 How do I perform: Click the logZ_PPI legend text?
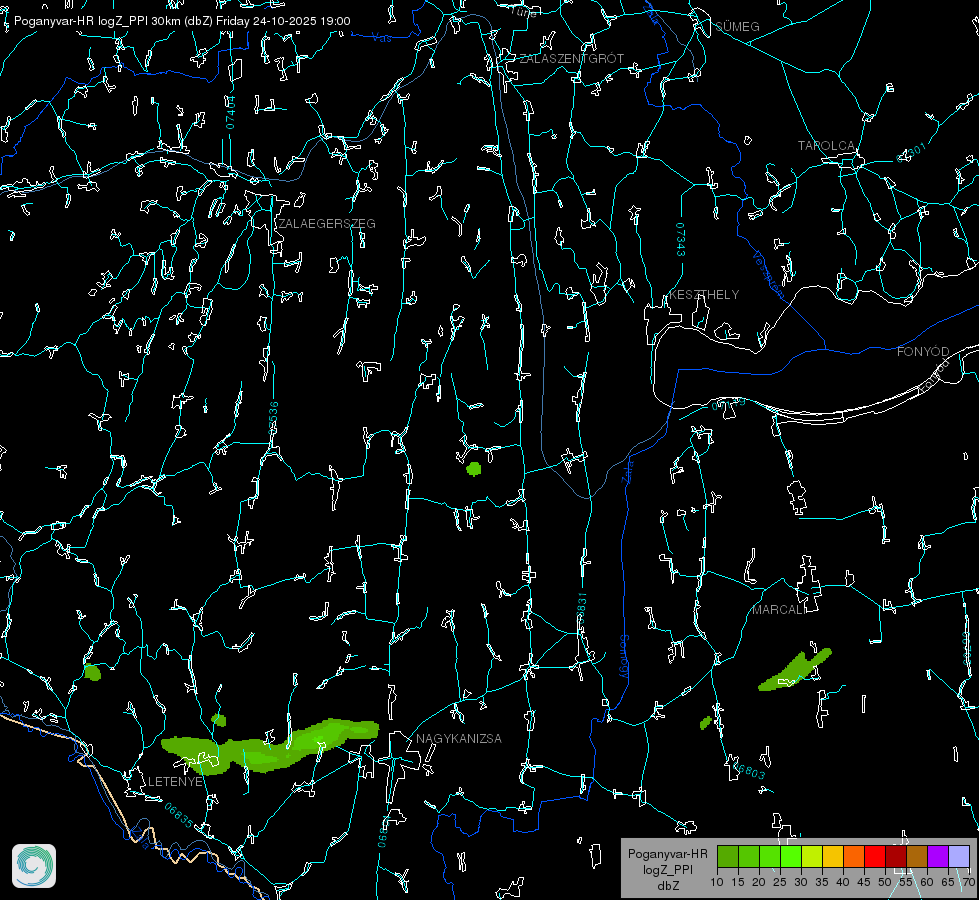667,869
